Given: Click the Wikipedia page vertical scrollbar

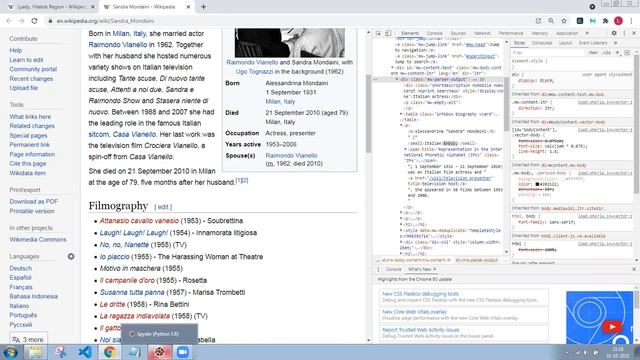Looking at the screenshot, I should (x=368, y=114).
